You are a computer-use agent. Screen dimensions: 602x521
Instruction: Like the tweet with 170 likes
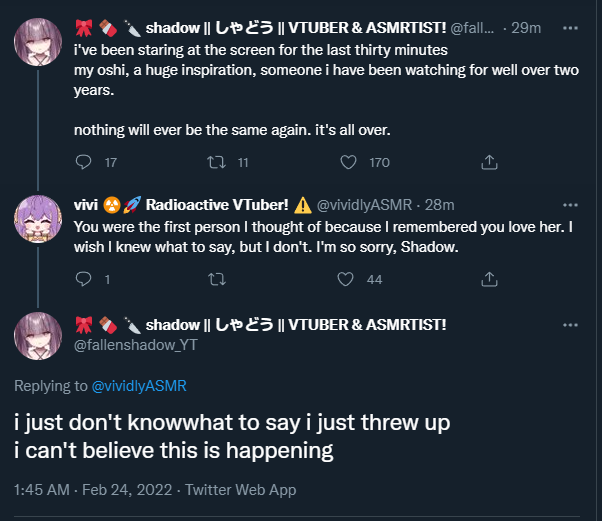pos(349,161)
